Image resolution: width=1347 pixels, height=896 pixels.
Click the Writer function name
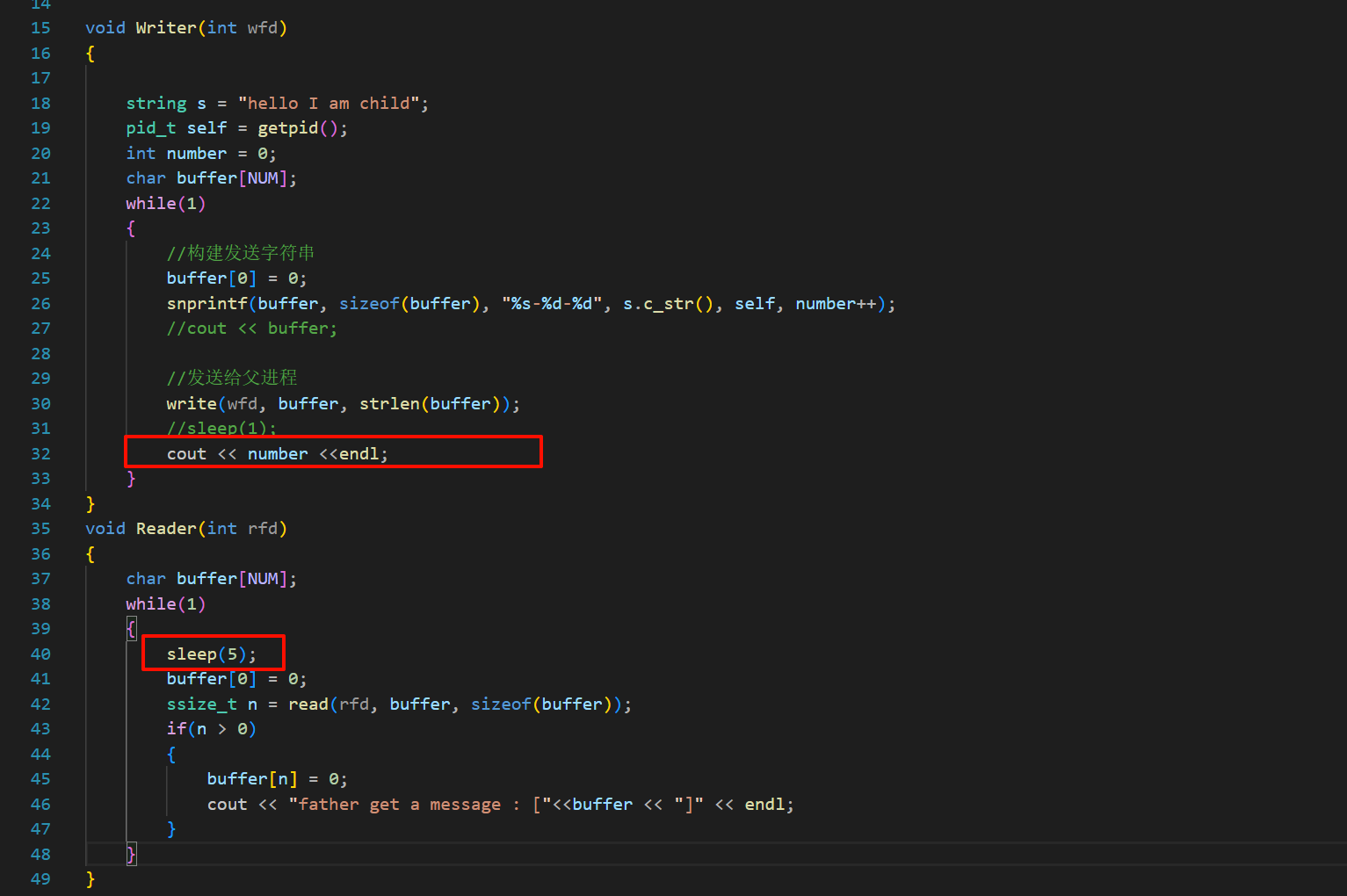pos(166,28)
